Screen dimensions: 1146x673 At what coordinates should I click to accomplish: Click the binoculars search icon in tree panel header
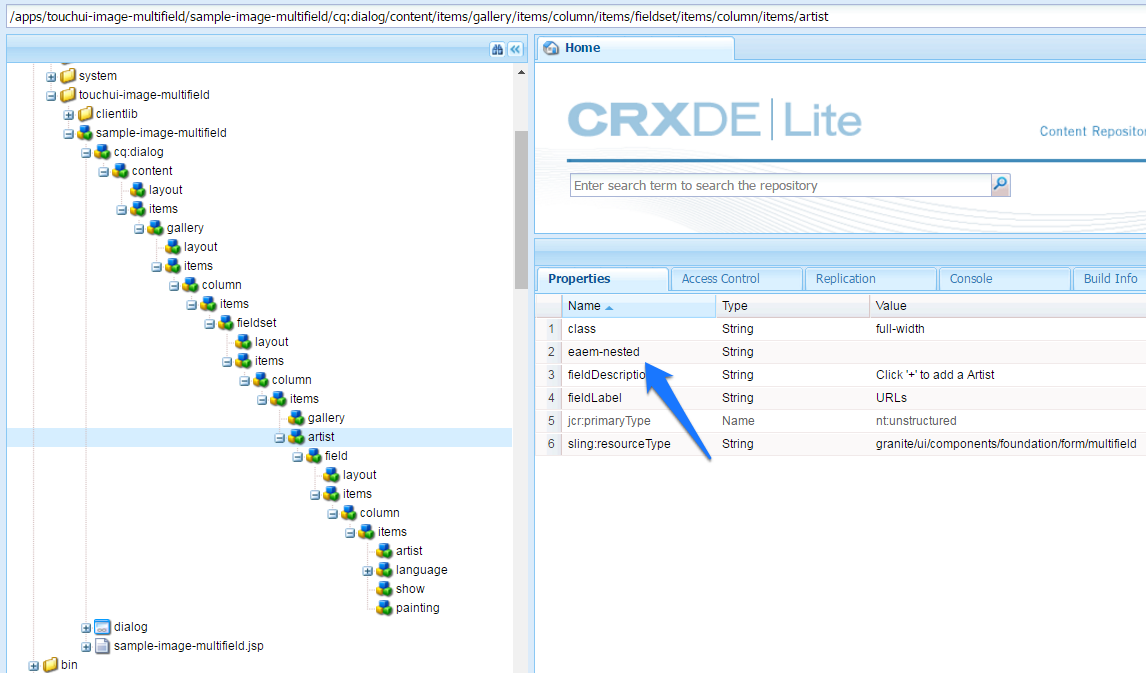[x=498, y=49]
